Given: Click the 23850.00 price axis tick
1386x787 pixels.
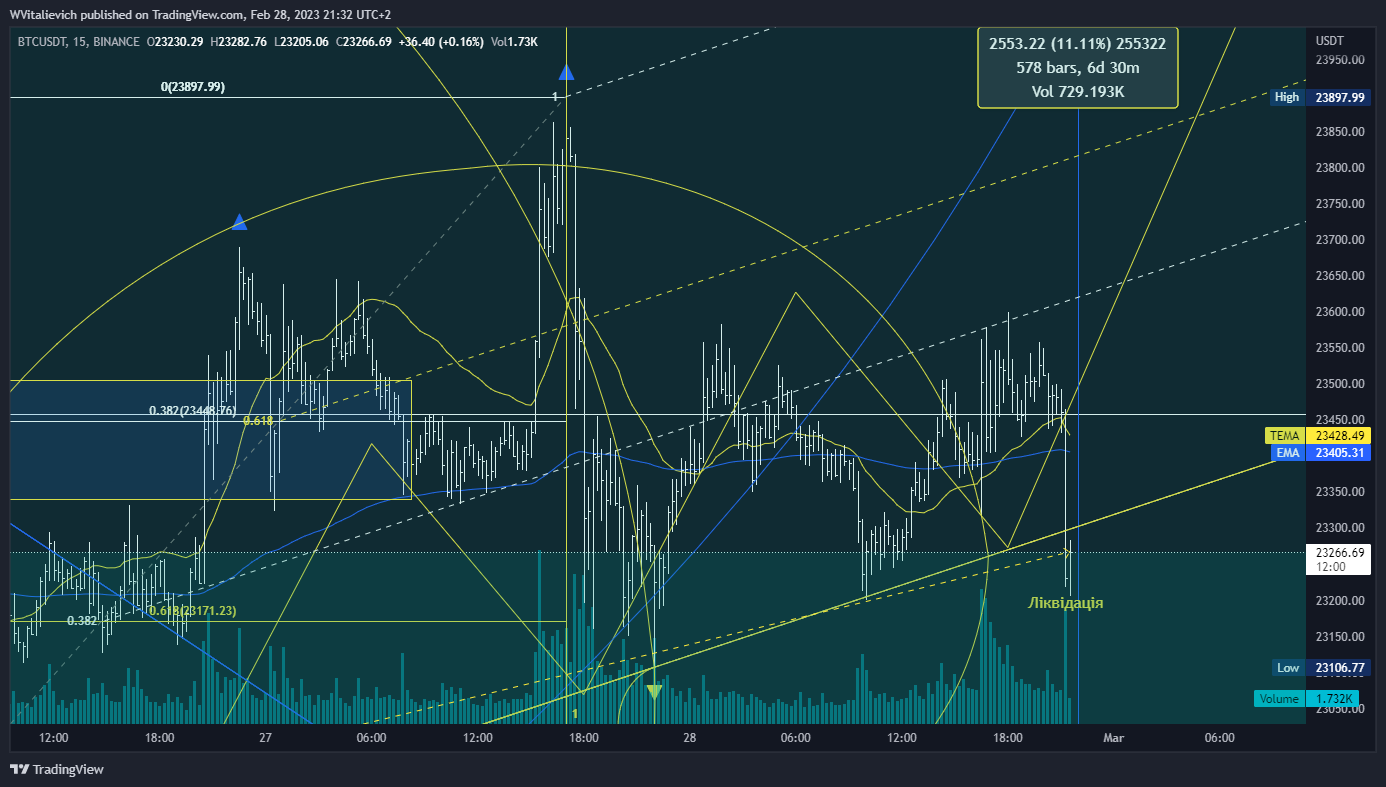Looking at the screenshot, I should coord(1340,132).
